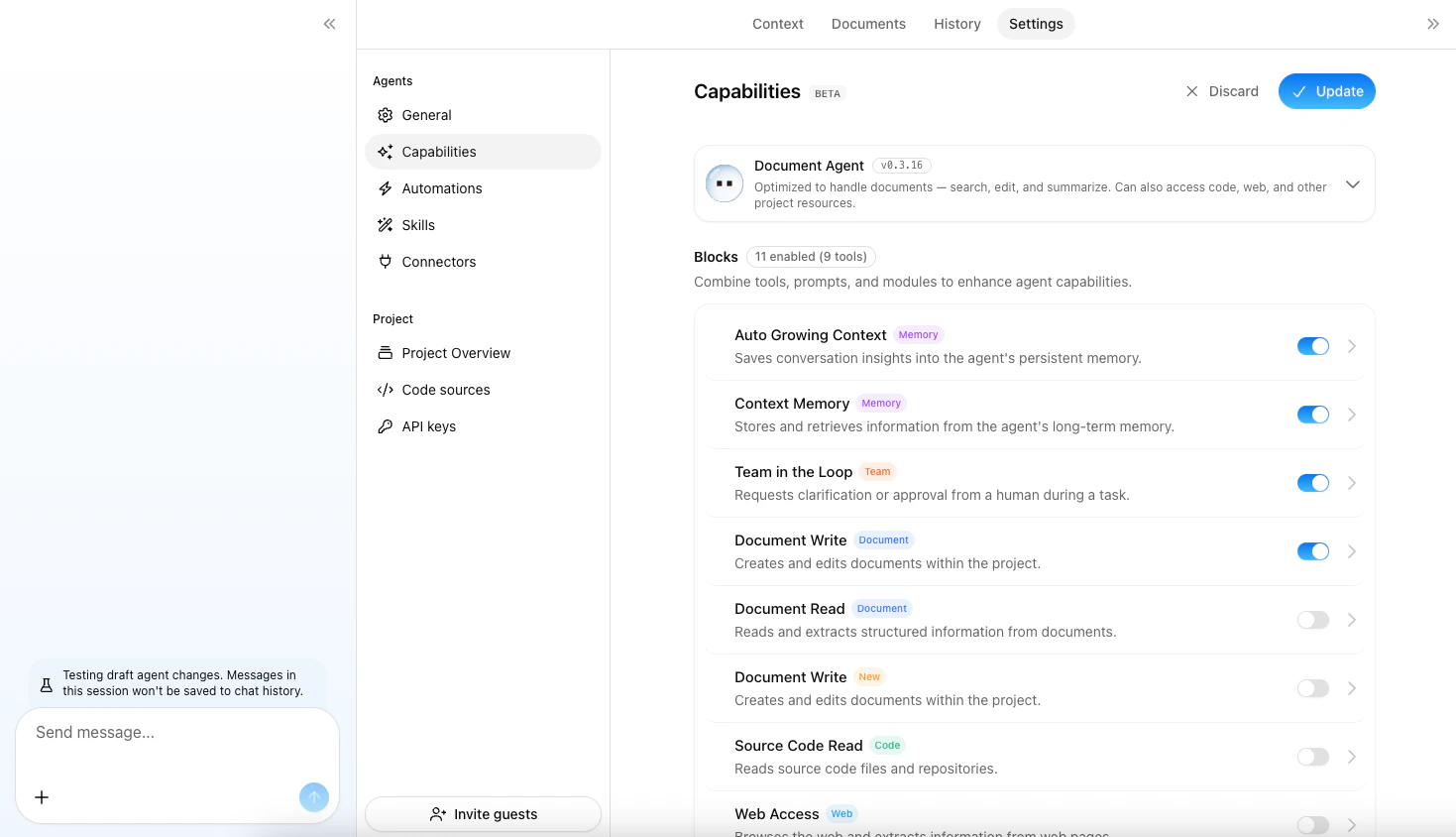Toggle off Team in the Loop

tap(1313, 483)
